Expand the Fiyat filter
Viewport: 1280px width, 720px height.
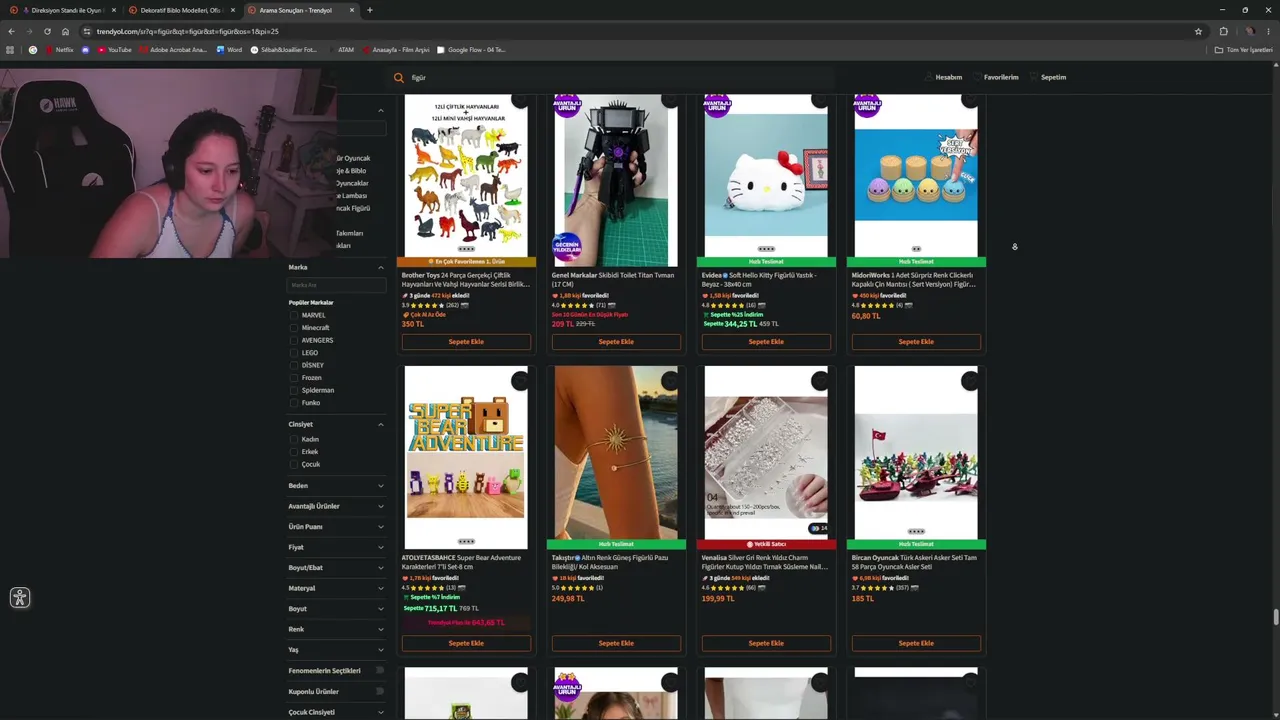tap(337, 547)
